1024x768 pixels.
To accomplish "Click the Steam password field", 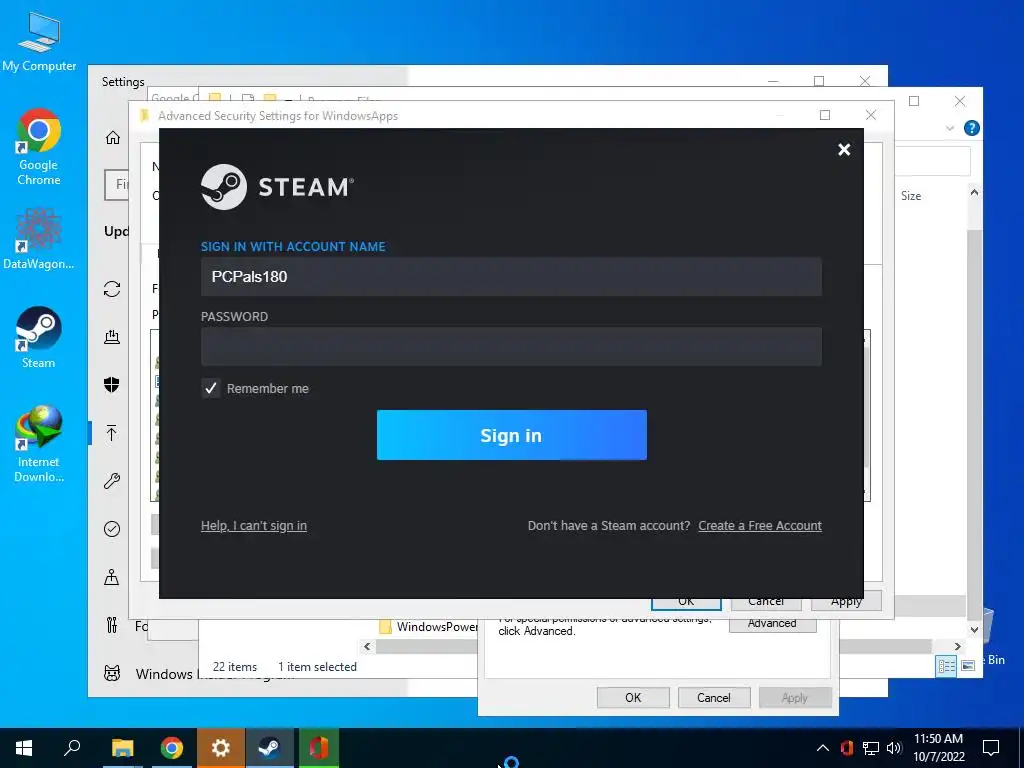I will pyautogui.click(x=511, y=347).
